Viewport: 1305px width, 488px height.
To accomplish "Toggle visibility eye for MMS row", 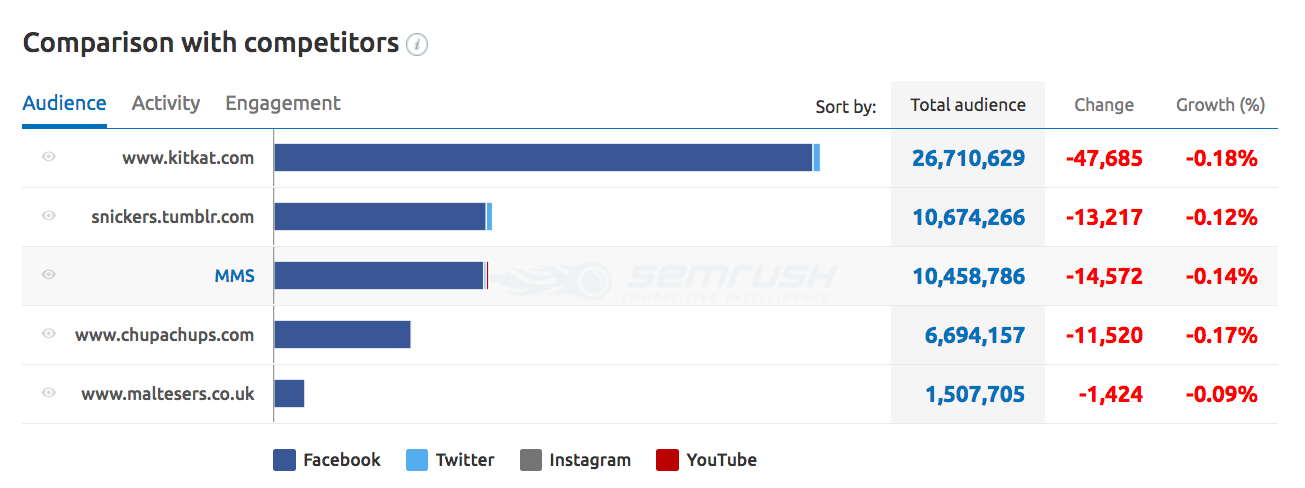I will (49, 276).
